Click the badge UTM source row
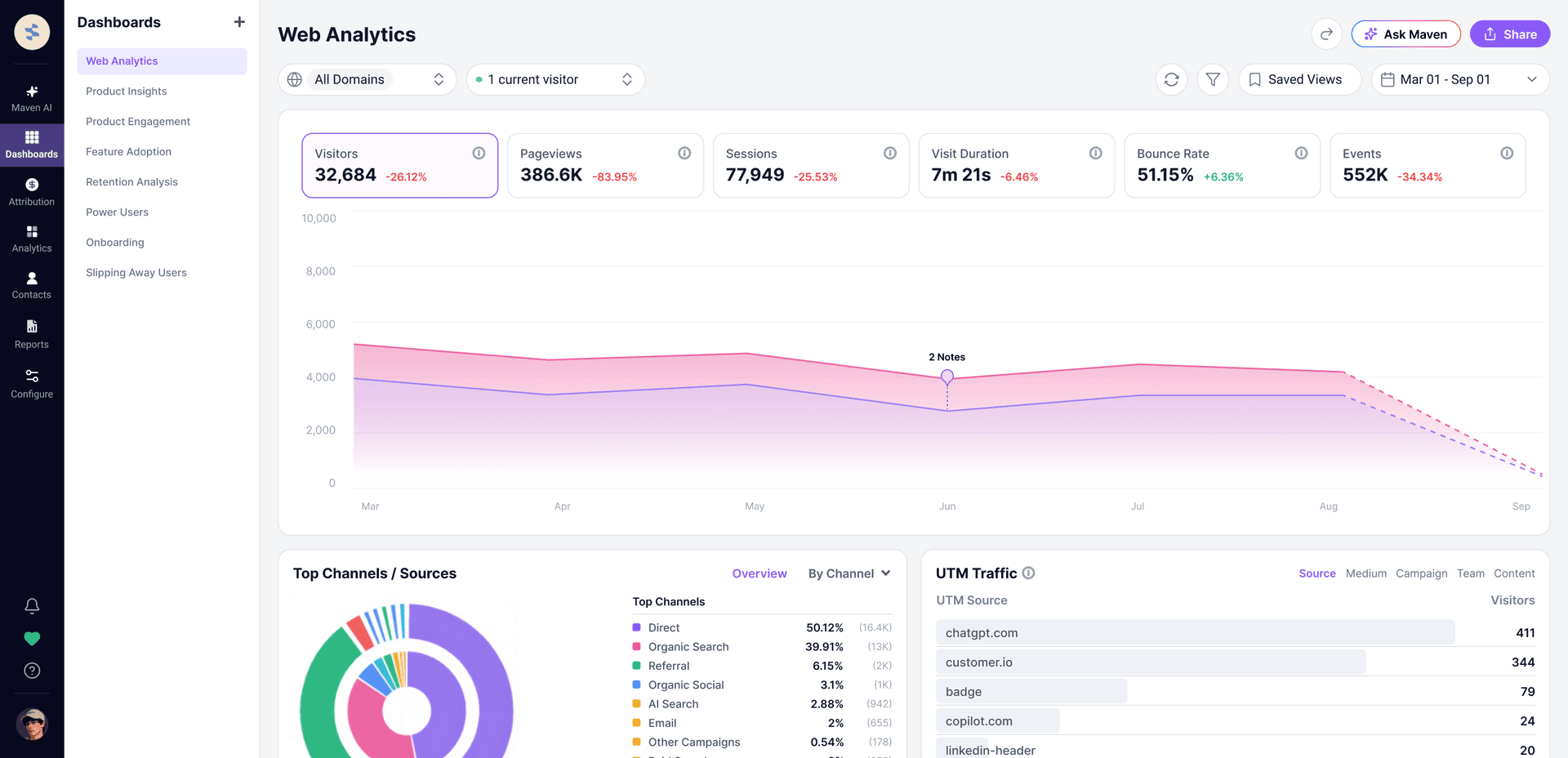This screenshot has width=1568, height=758. click(x=1236, y=691)
